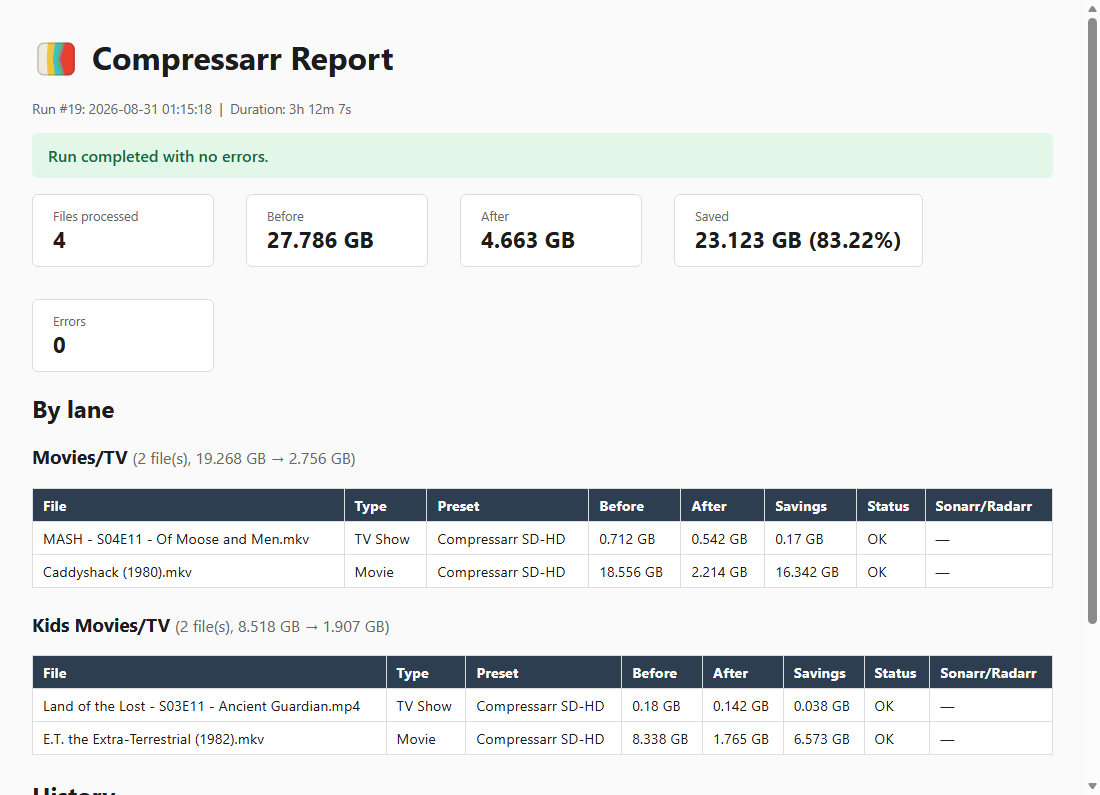Click the Kids Movies/TV lane heading
The height and width of the screenshot is (795, 1100).
(101, 626)
